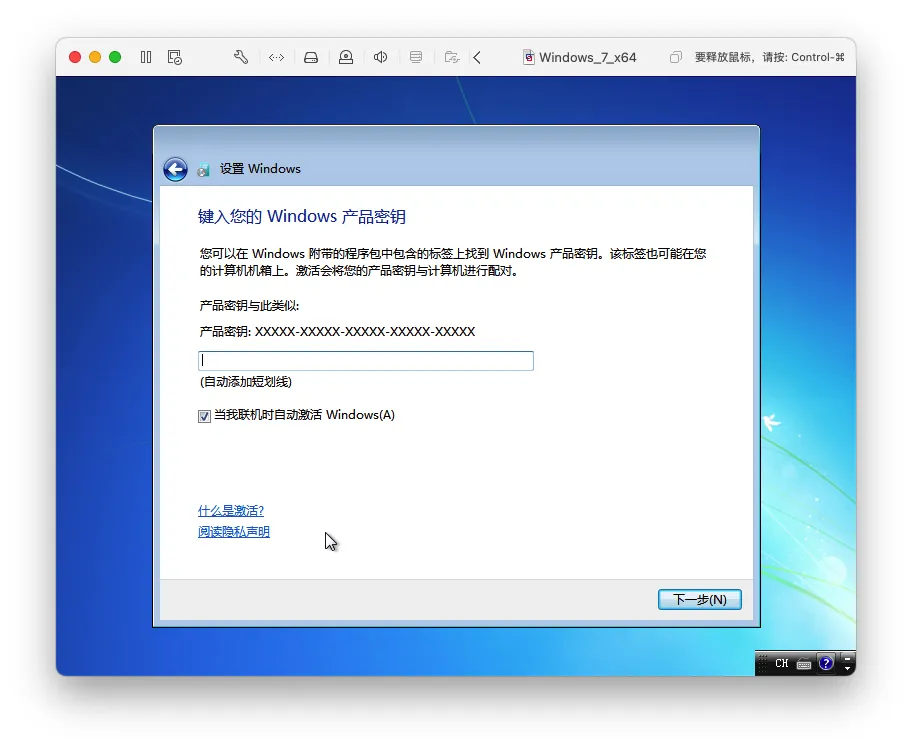Click the (自动添加短划线) hint text
The image size is (912, 750).
(x=246, y=382)
